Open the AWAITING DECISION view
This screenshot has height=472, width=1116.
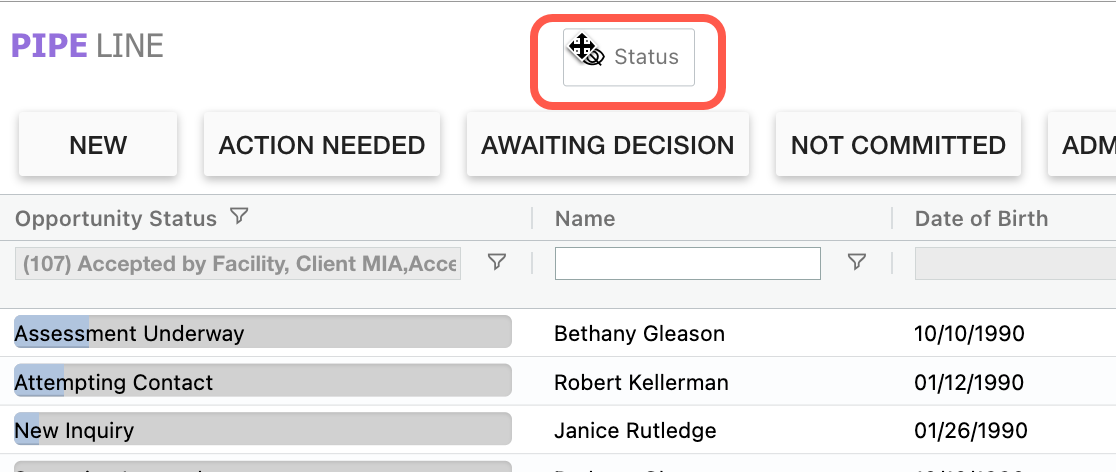tap(608, 145)
